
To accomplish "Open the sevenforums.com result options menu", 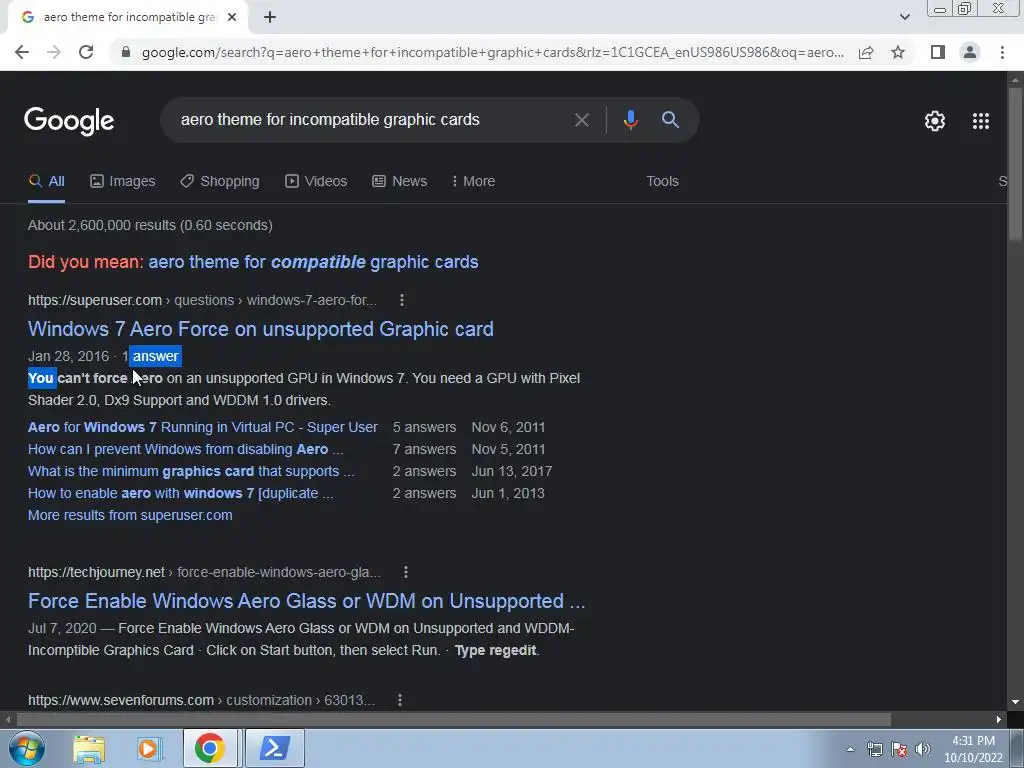I will click(x=400, y=700).
